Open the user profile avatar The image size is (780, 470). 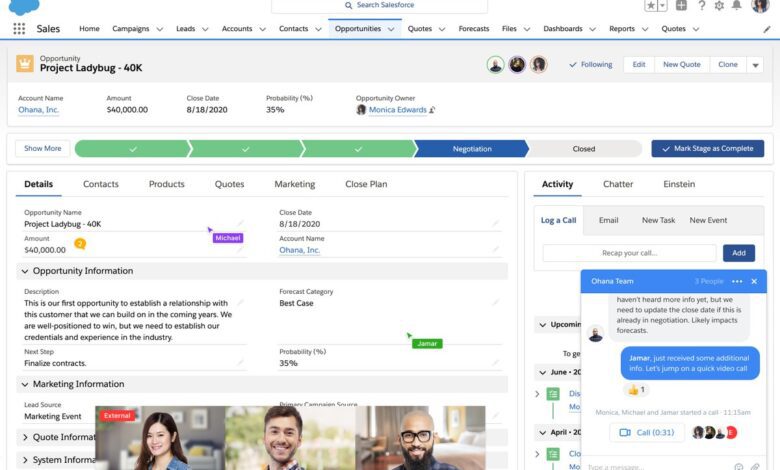point(760,5)
